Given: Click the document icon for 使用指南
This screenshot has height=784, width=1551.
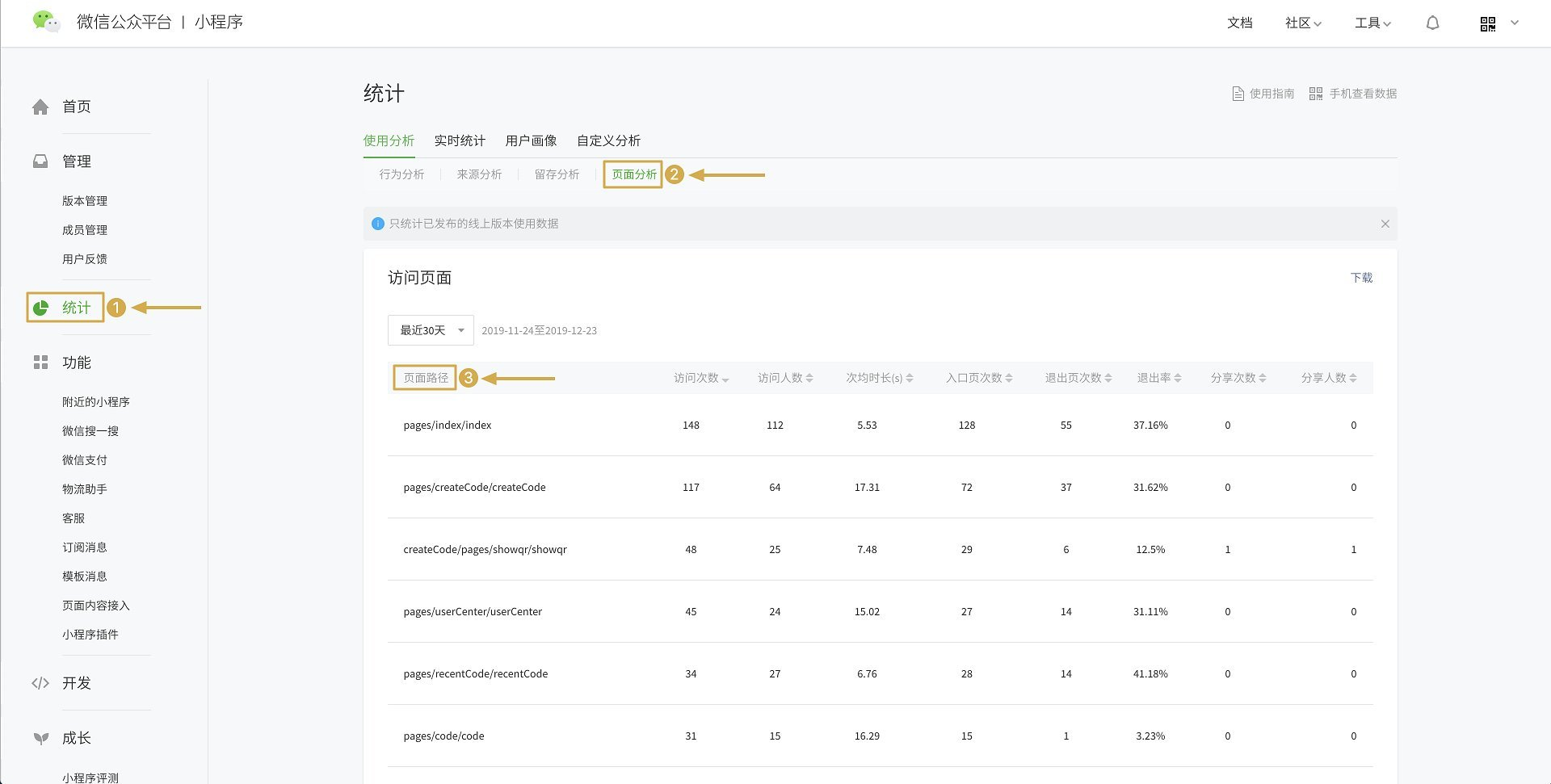Looking at the screenshot, I should [x=1238, y=94].
